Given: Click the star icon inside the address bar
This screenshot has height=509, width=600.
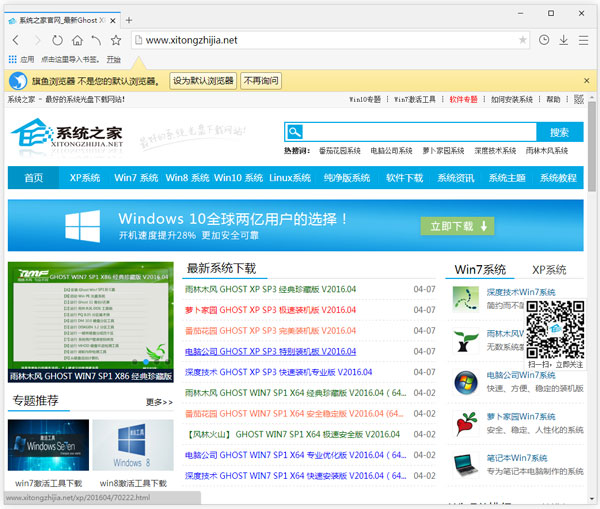Looking at the screenshot, I should click(522, 40).
